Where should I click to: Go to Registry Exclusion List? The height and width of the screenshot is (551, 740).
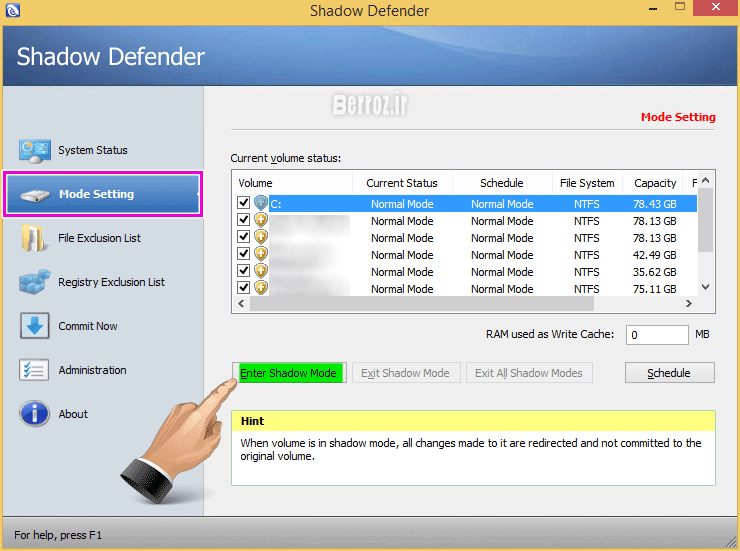click(x=111, y=282)
